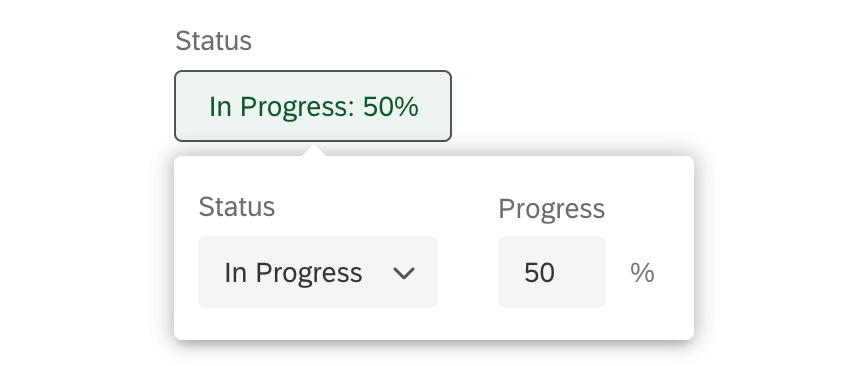850x366 pixels.
Task: Click the popover's triangular pointer under the button
Action: [x=314, y=150]
